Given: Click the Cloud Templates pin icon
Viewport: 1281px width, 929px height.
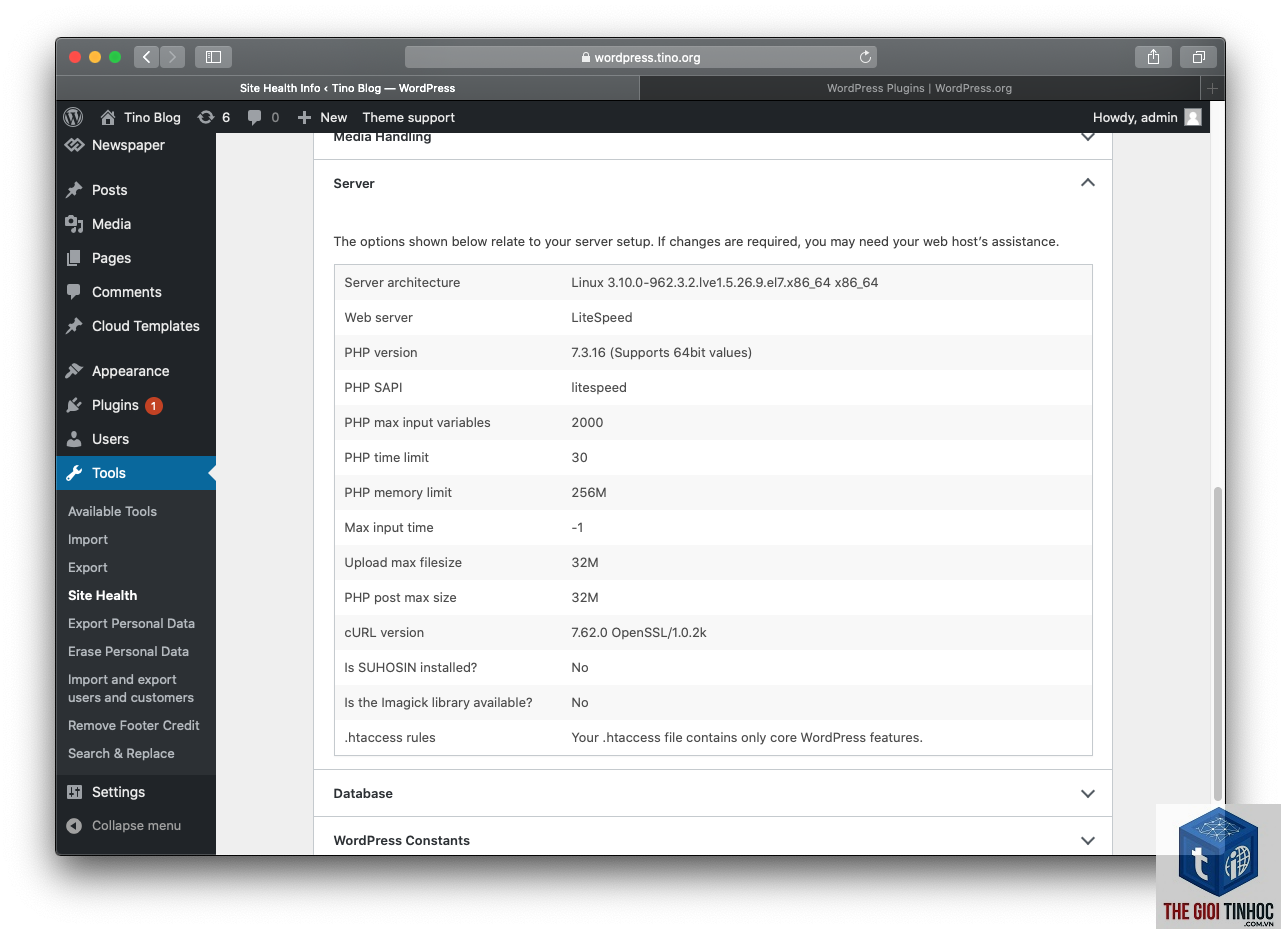Looking at the screenshot, I should coord(74,326).
